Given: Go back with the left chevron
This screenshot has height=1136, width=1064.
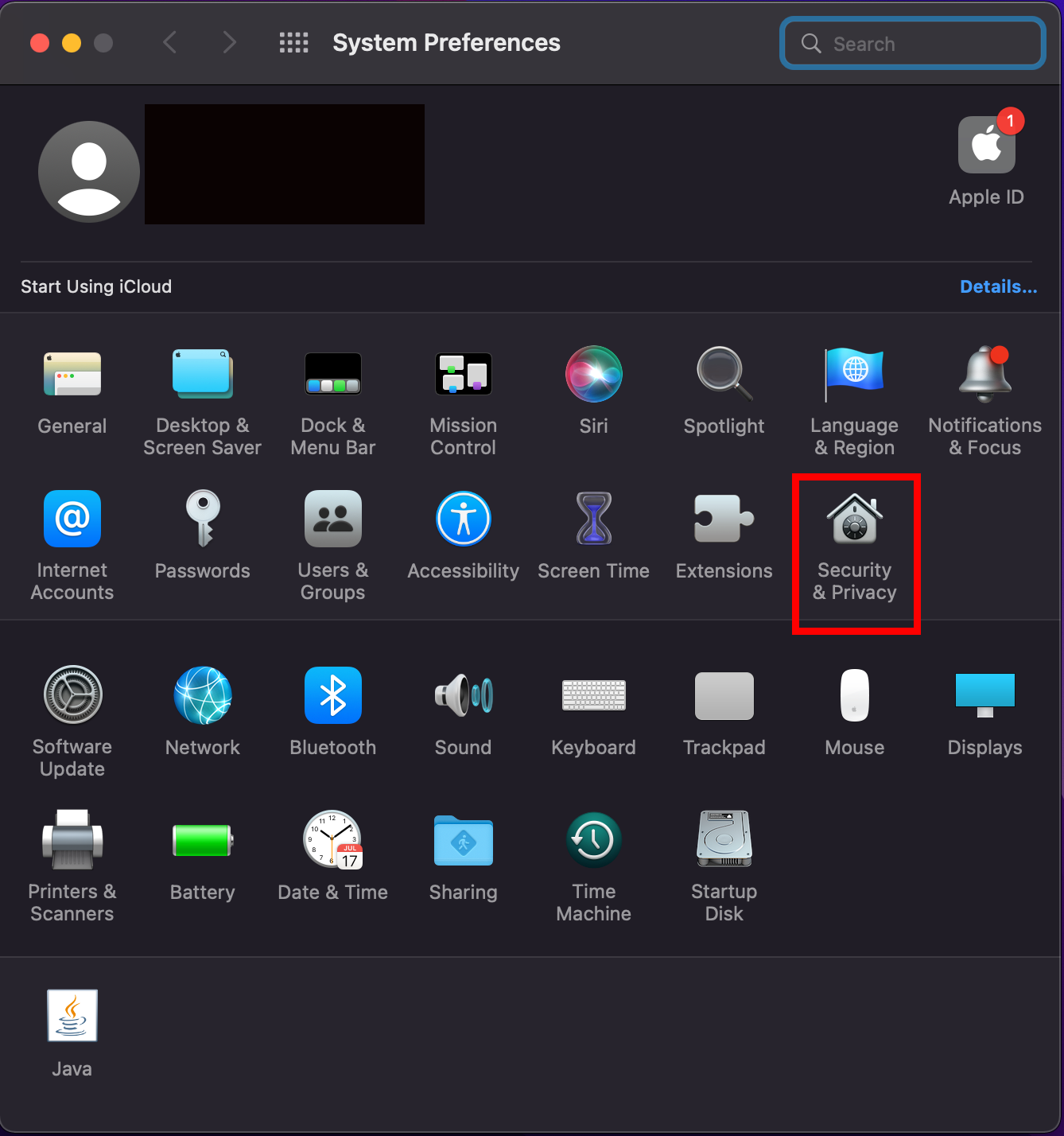Looking at the screenshot, I should pos(169,43).
